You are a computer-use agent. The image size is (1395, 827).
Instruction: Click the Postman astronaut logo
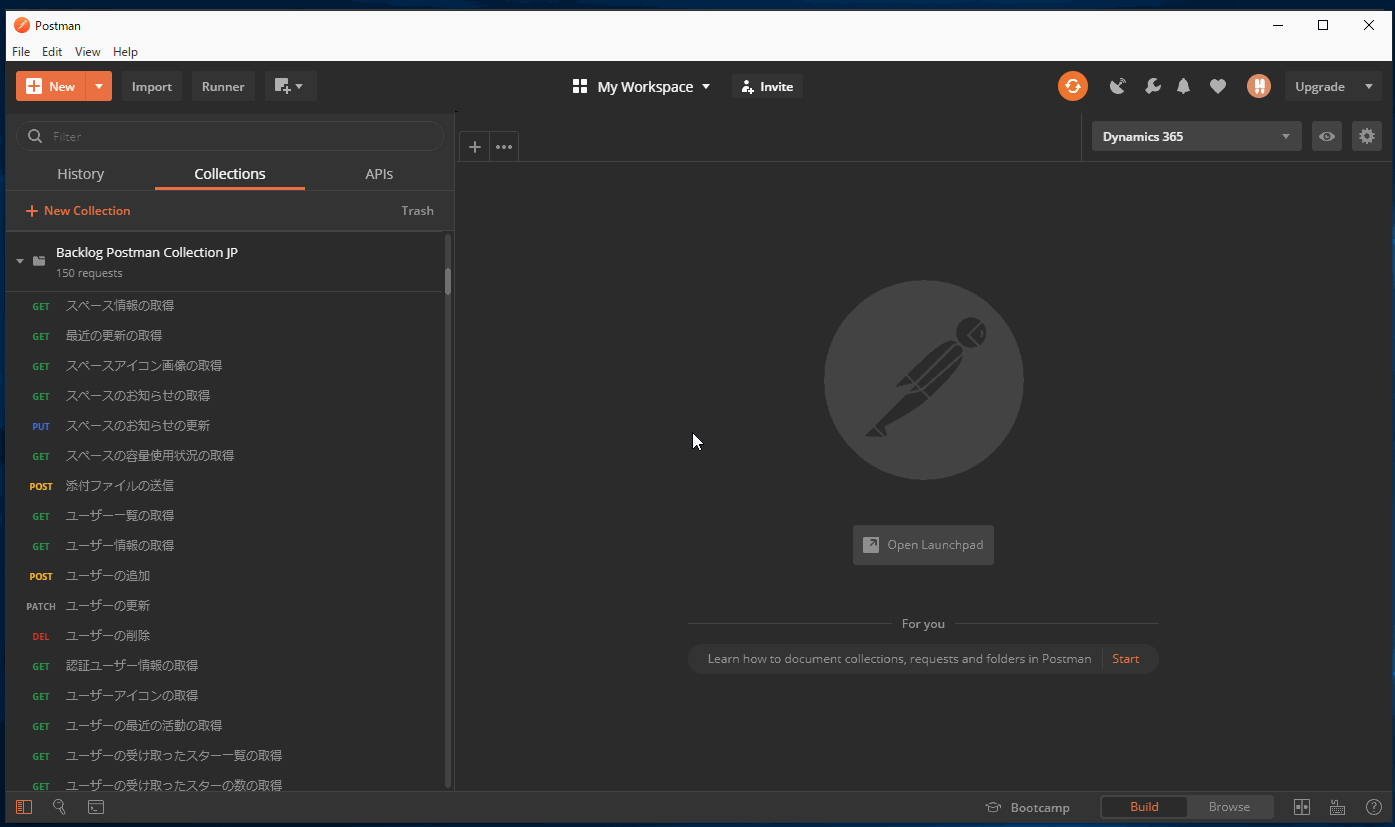[924, 380]
